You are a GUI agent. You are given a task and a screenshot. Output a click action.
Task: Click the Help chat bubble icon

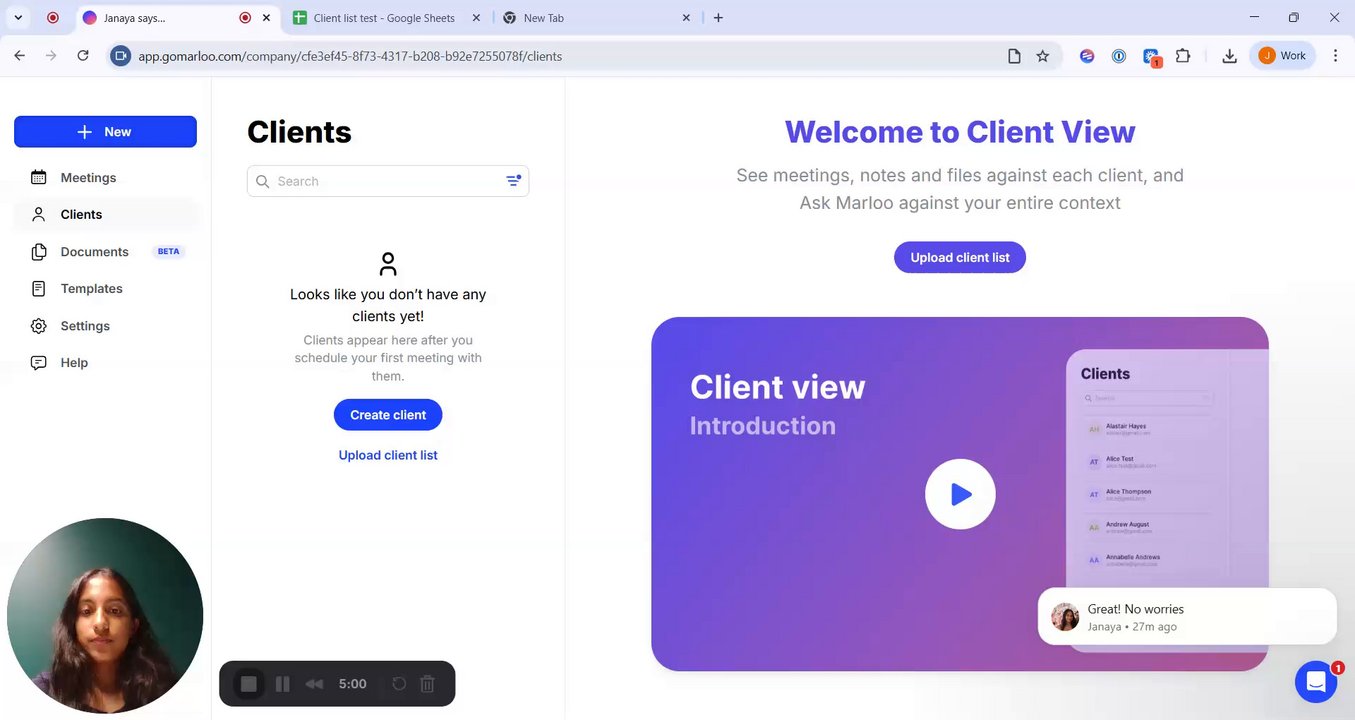(39, 363)
